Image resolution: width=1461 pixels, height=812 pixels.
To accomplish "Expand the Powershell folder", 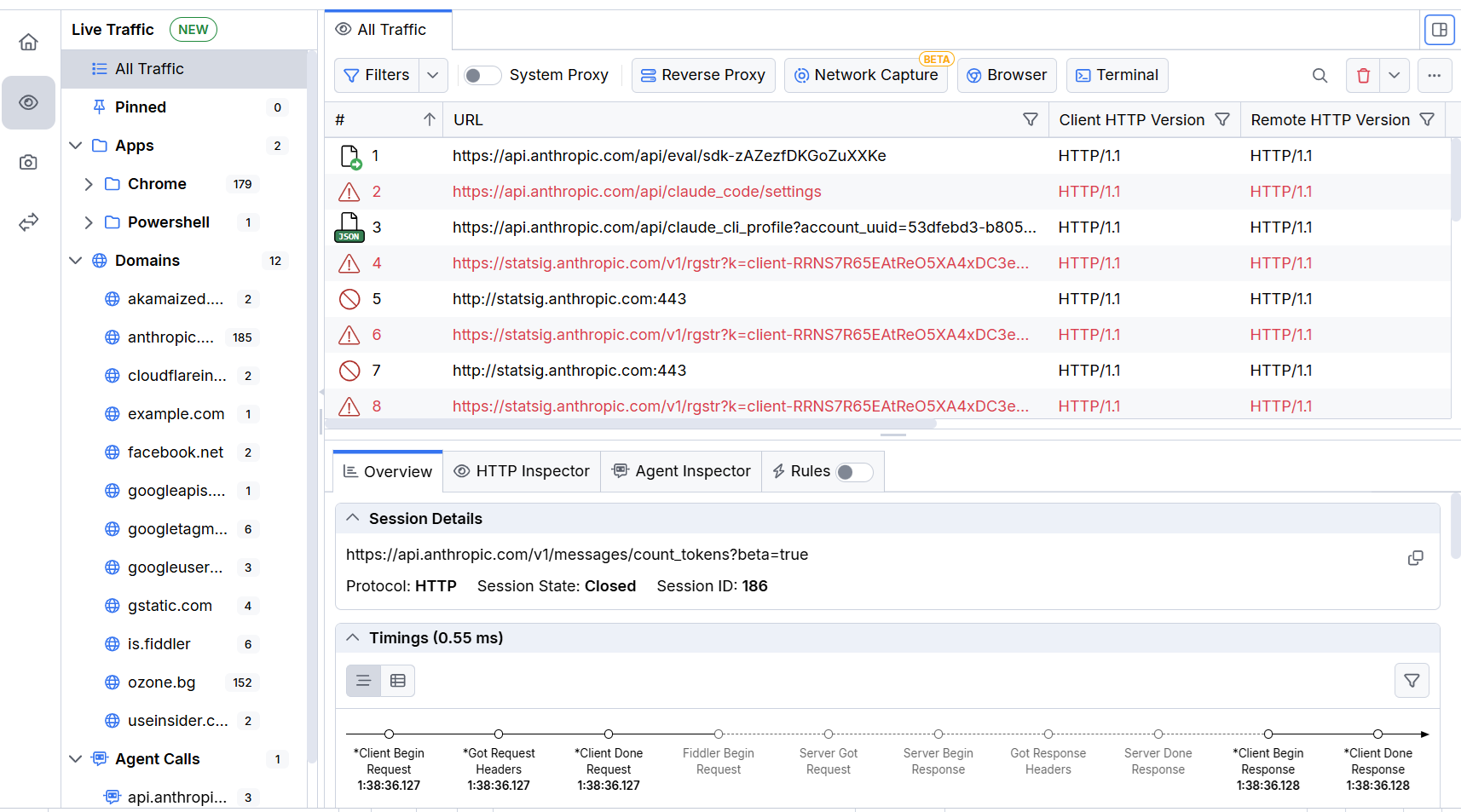I will point(89,222).
